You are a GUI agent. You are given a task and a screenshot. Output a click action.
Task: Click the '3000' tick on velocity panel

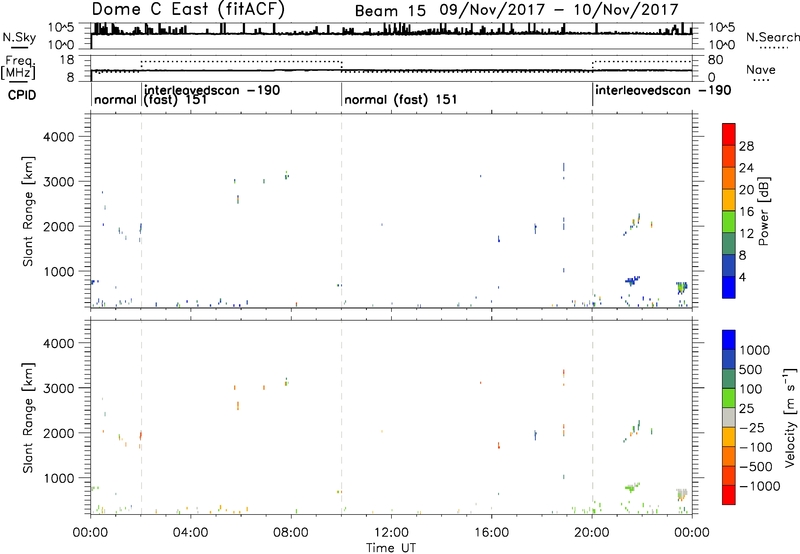coord(58,388)
